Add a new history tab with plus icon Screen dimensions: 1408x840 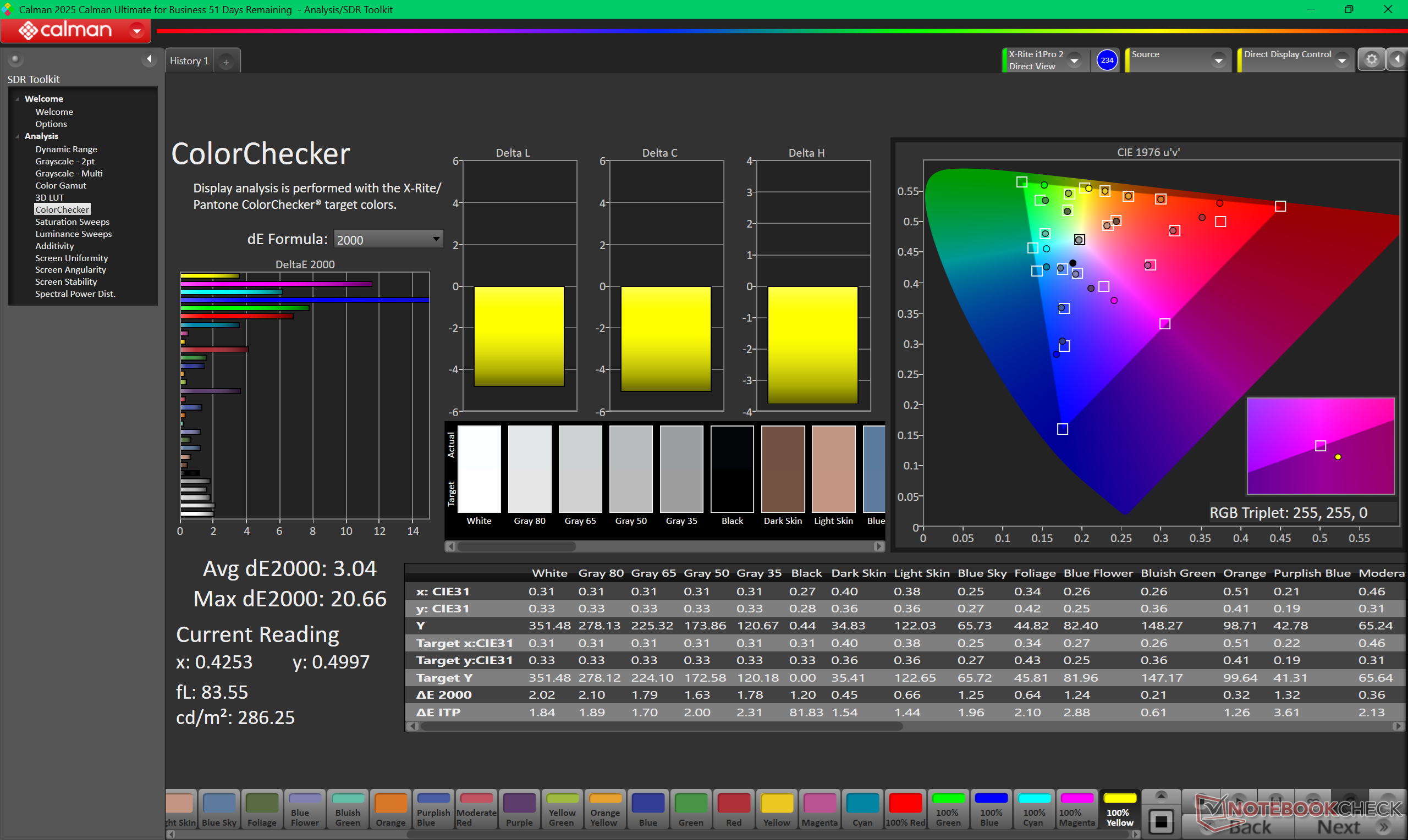coord(226,62)
